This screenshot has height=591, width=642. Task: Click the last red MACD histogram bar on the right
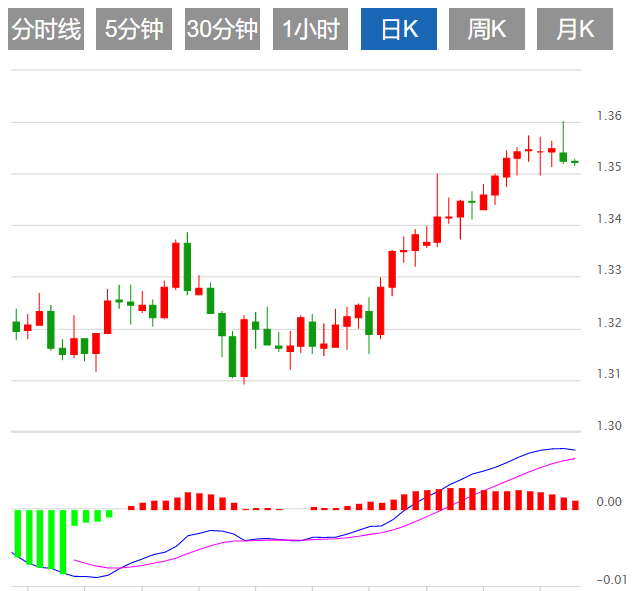click(x=575, y=505)
